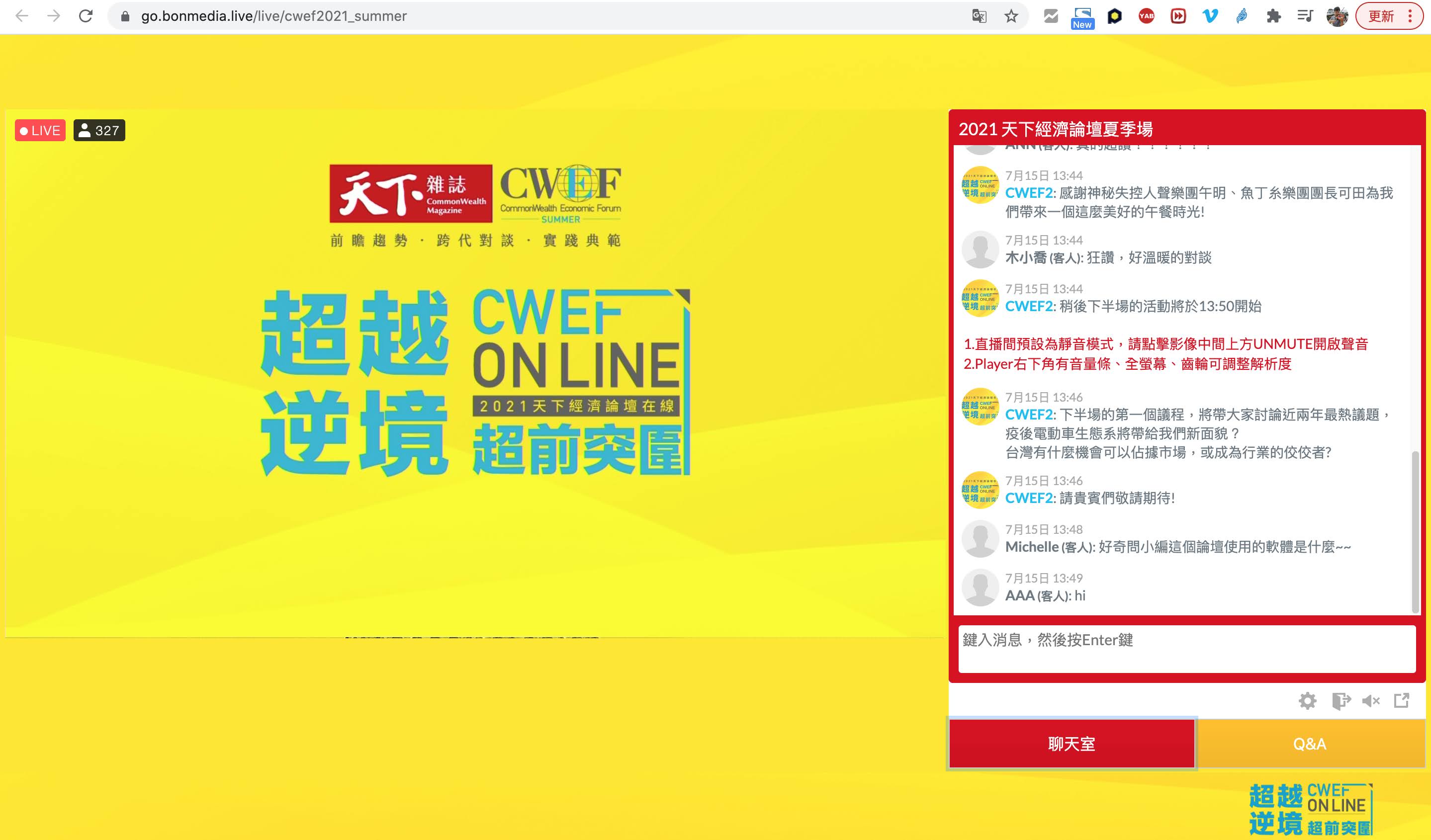This screenshot has width=1431, height=840.
Task: Open Chrome profile avatar
Action: (1338, 16)
